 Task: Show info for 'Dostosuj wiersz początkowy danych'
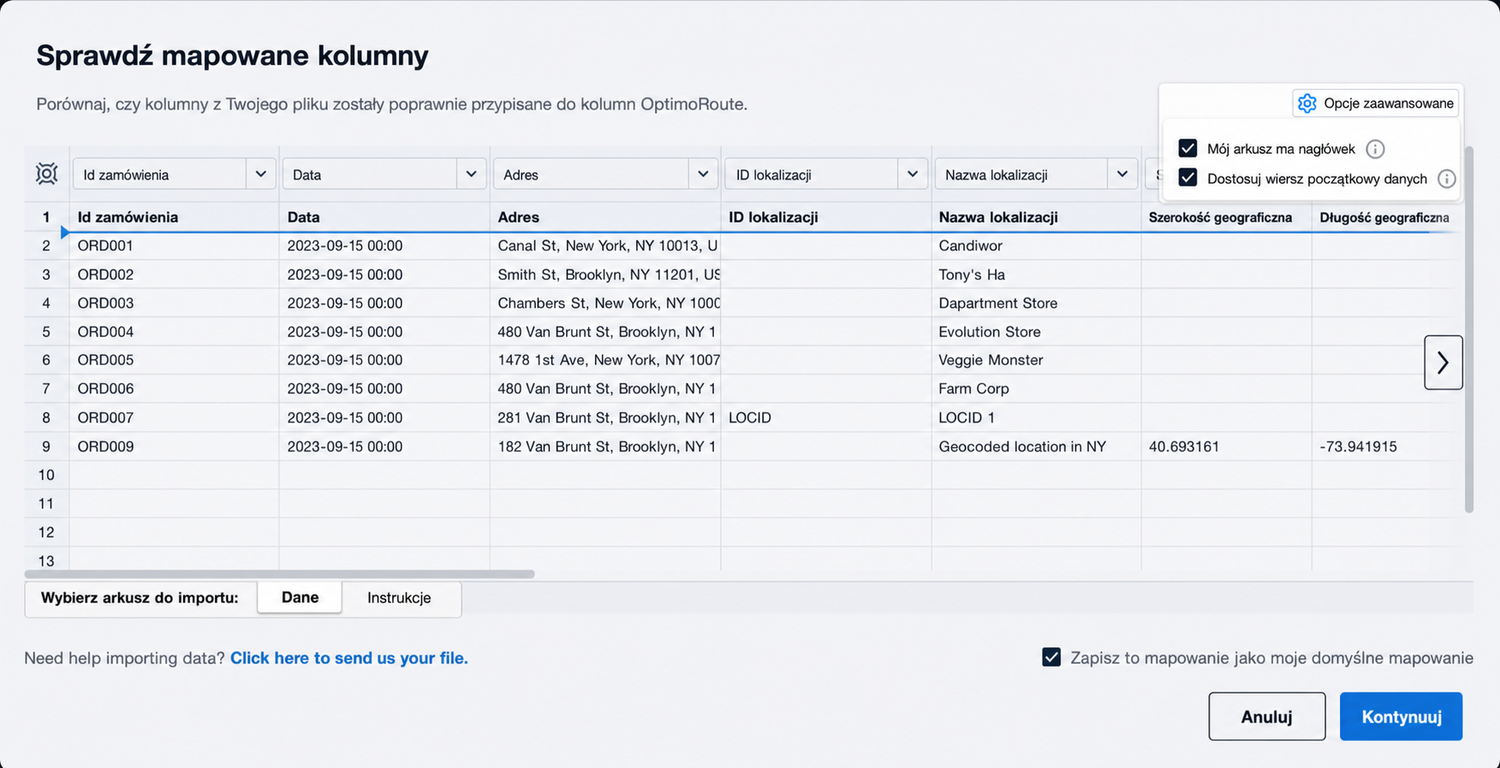pos(1446,179)
